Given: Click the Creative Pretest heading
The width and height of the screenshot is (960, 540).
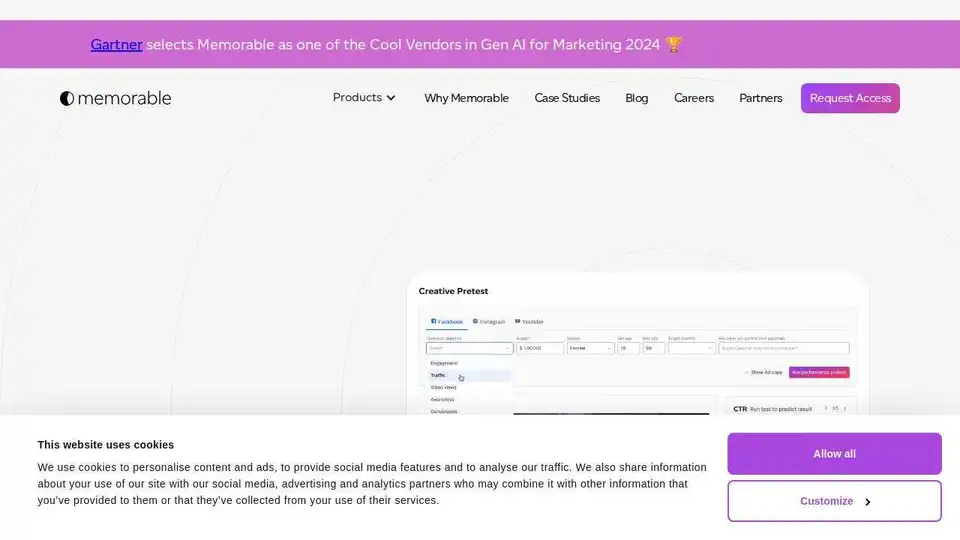Looking at the screenshot, I should tap(453, 291).
